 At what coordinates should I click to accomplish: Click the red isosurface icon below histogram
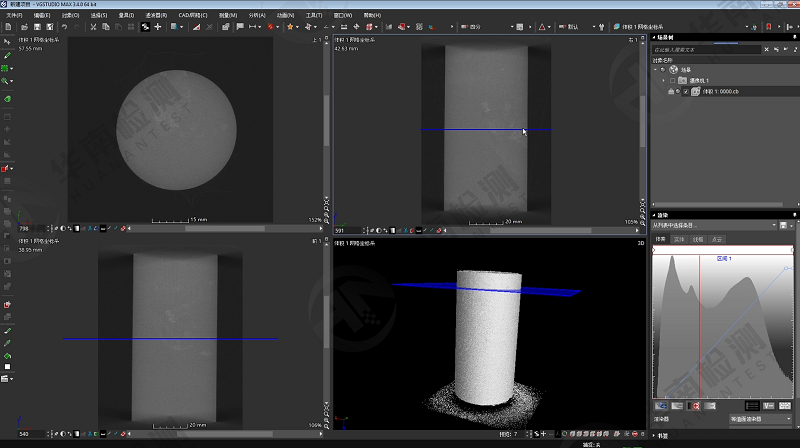pos(695,406)
